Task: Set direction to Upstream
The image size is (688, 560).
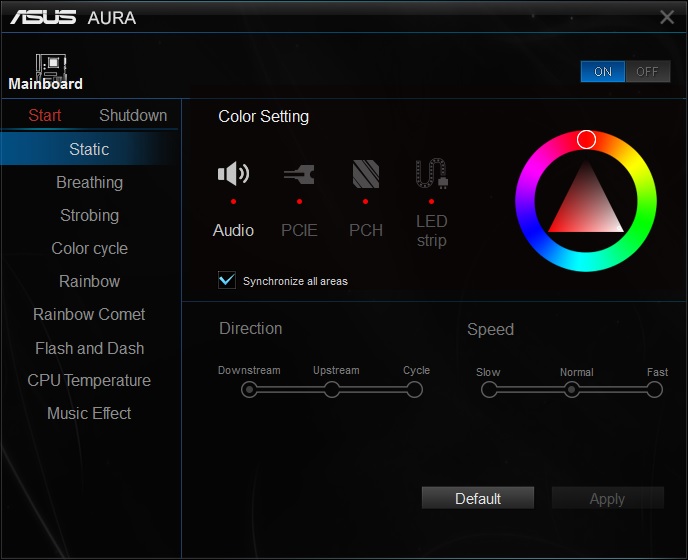Action: (x=332, y=389)
